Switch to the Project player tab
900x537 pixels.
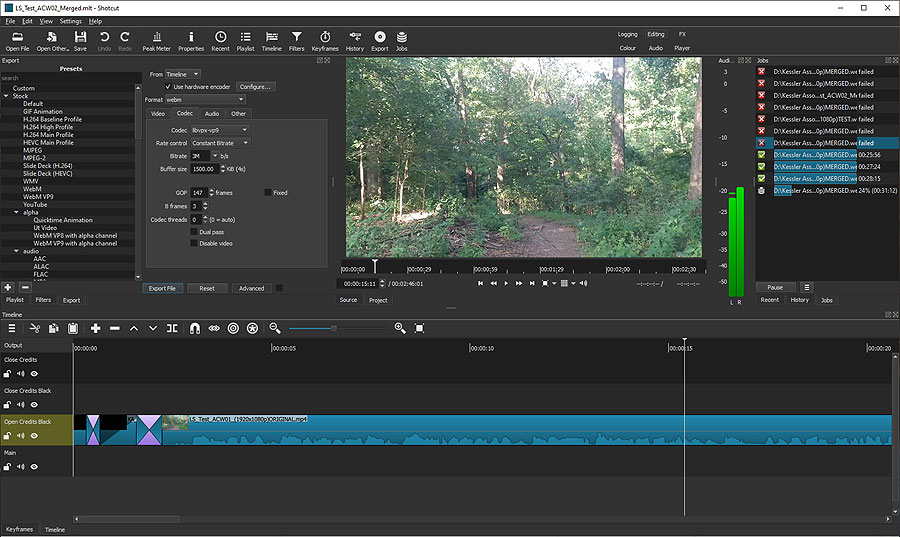(378, 300)
